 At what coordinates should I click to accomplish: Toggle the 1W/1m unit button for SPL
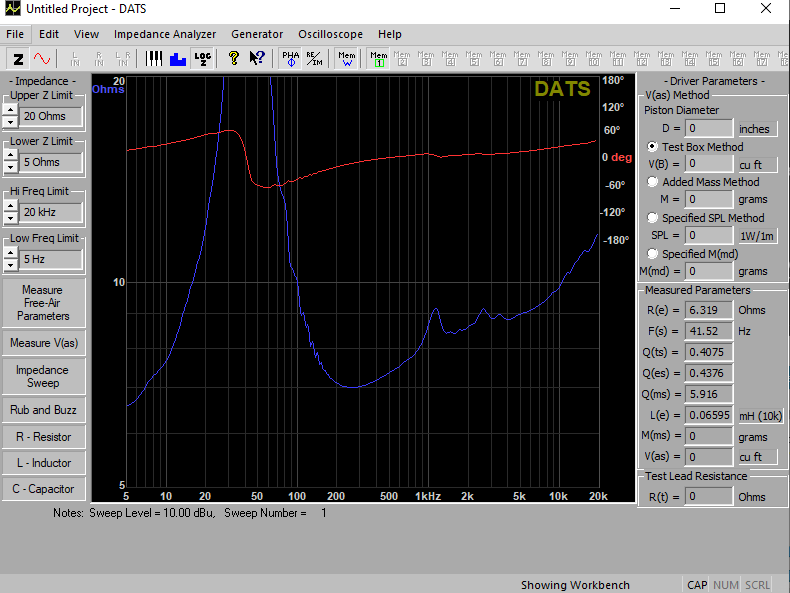757,236
